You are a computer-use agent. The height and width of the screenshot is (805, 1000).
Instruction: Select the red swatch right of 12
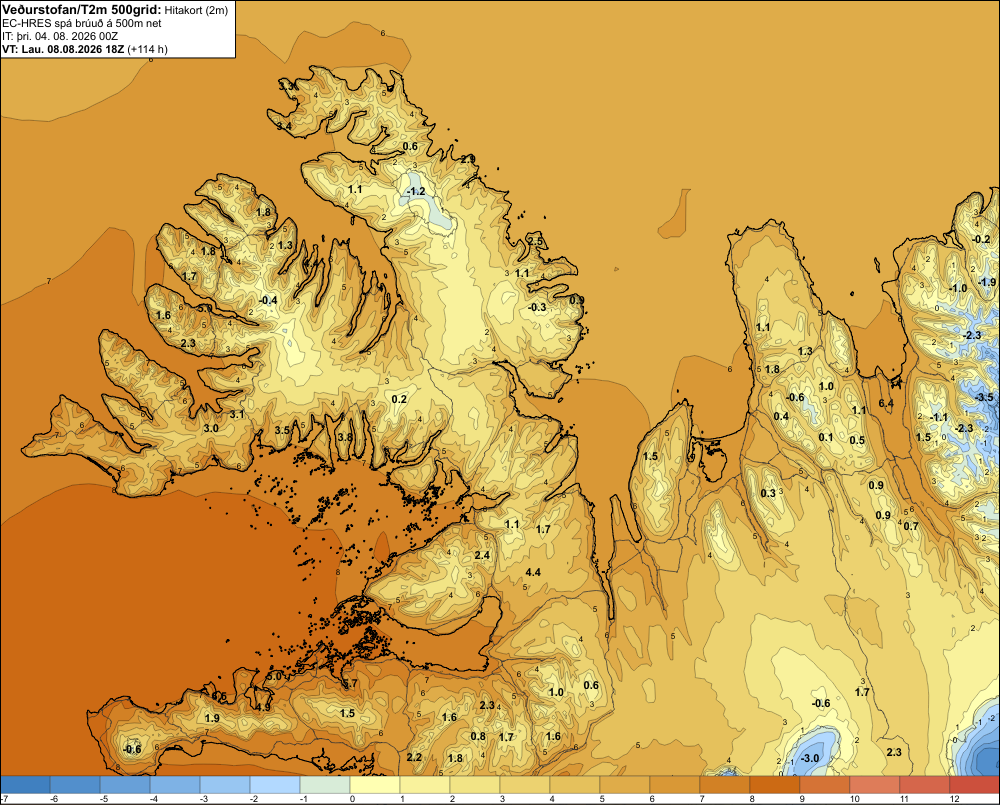pos(974,784)
